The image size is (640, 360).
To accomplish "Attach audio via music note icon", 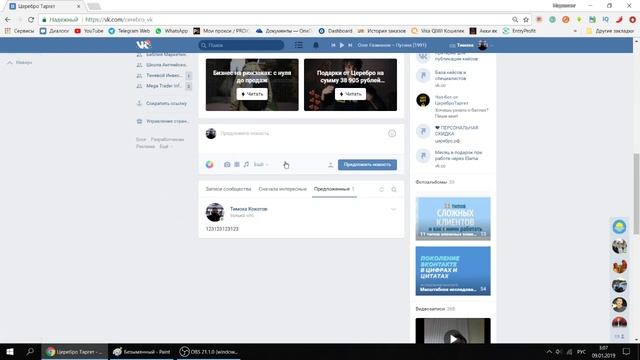I will (246, 164).
